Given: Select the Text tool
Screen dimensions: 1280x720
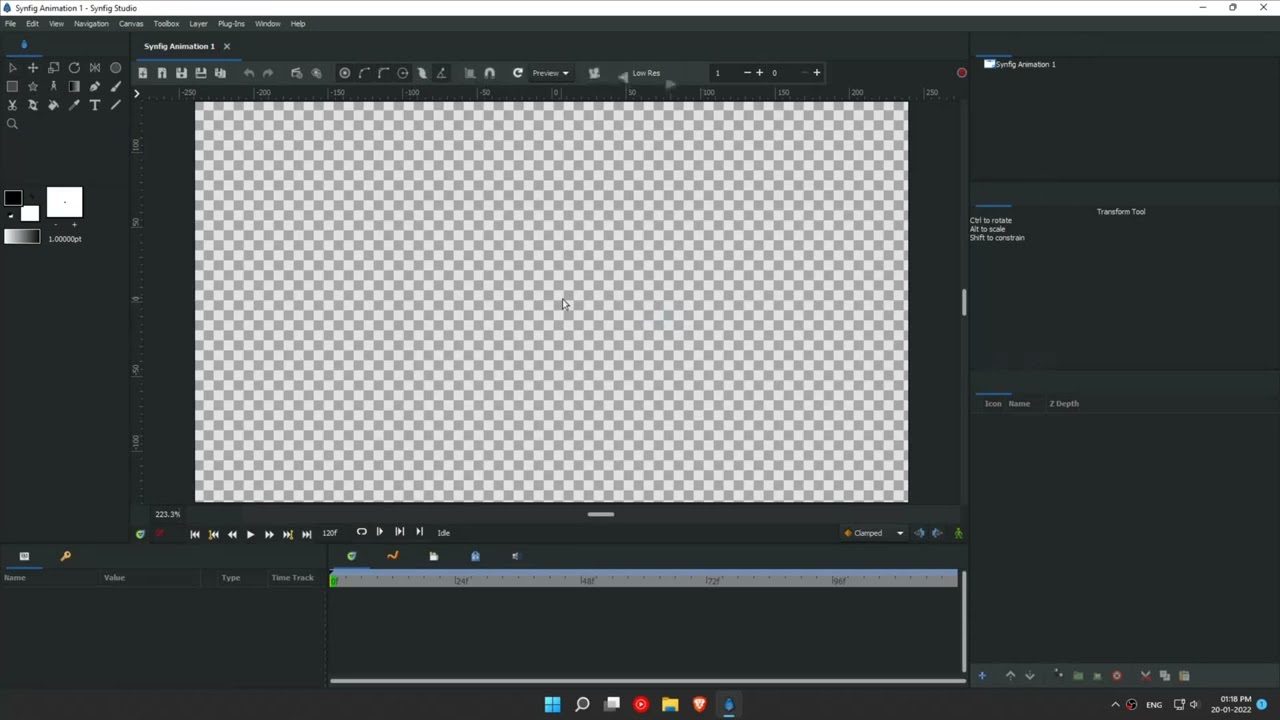Looking at the screenshot, I should 95,105.
